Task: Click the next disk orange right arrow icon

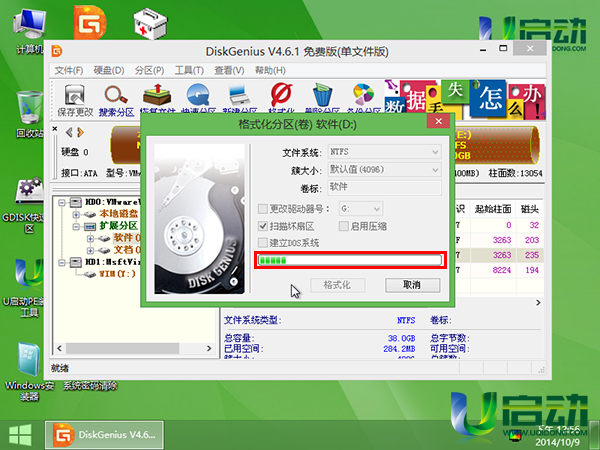Action: click(x=80, y=132)
